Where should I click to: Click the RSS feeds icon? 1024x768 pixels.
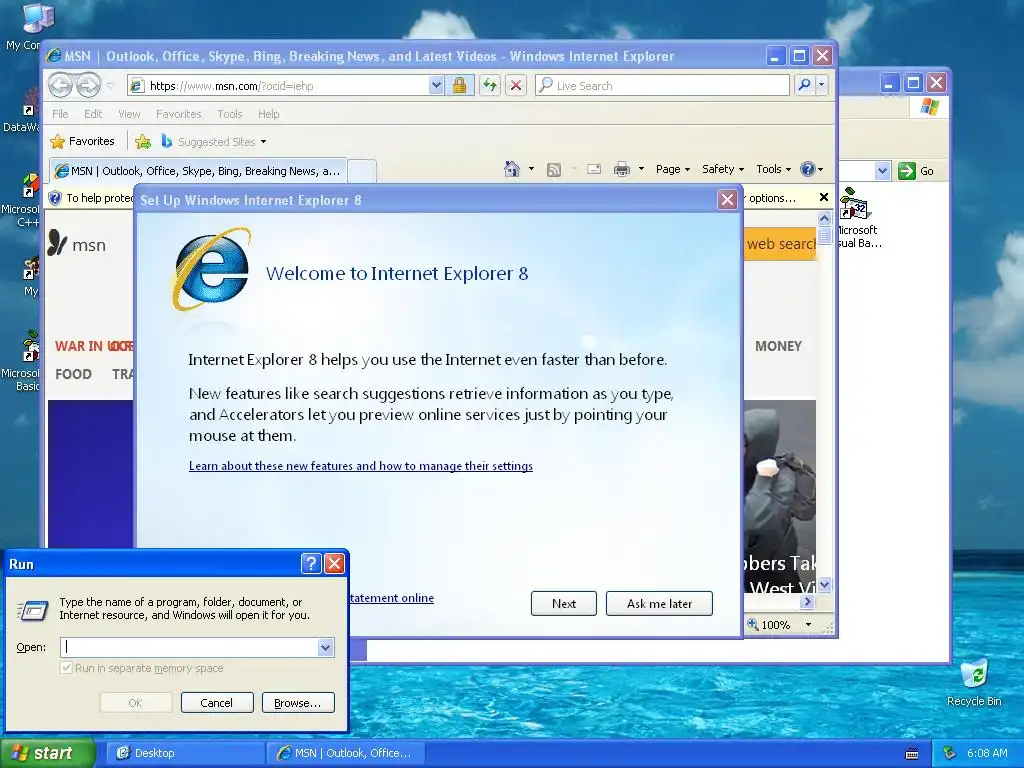pos(553,170)
